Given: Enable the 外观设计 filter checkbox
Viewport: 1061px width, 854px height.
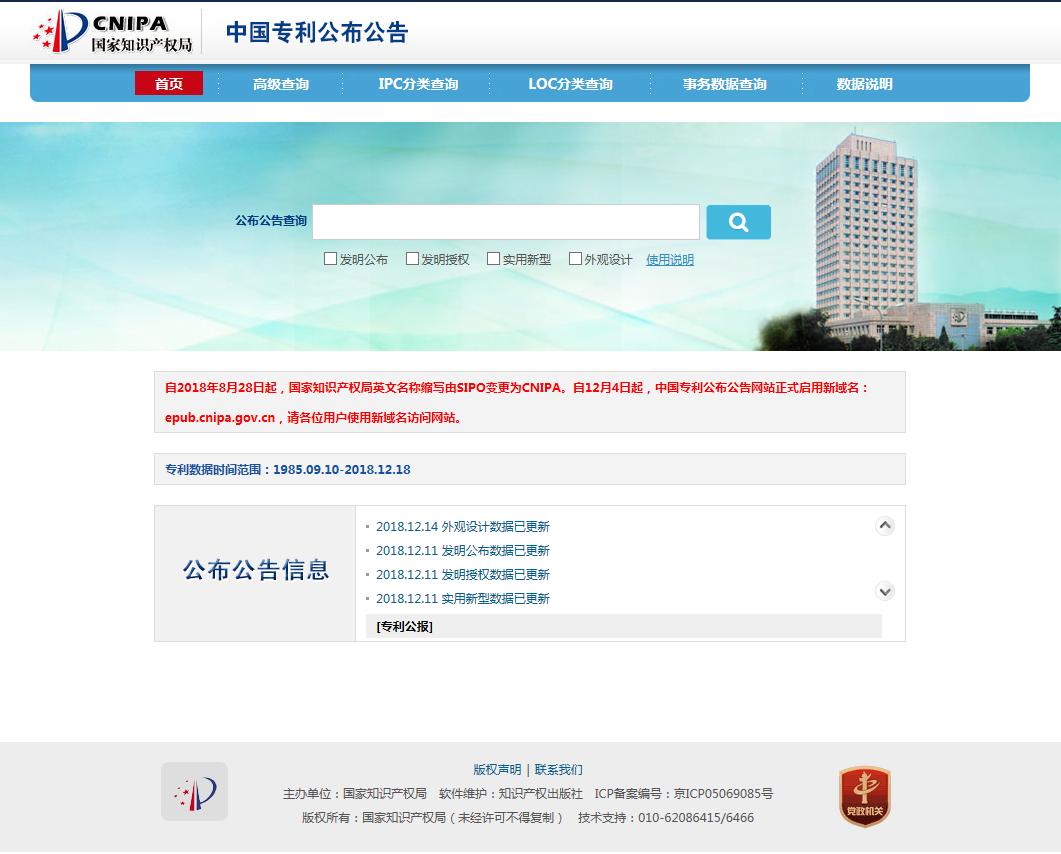Looking at the screenshot, I should (573, 258).
